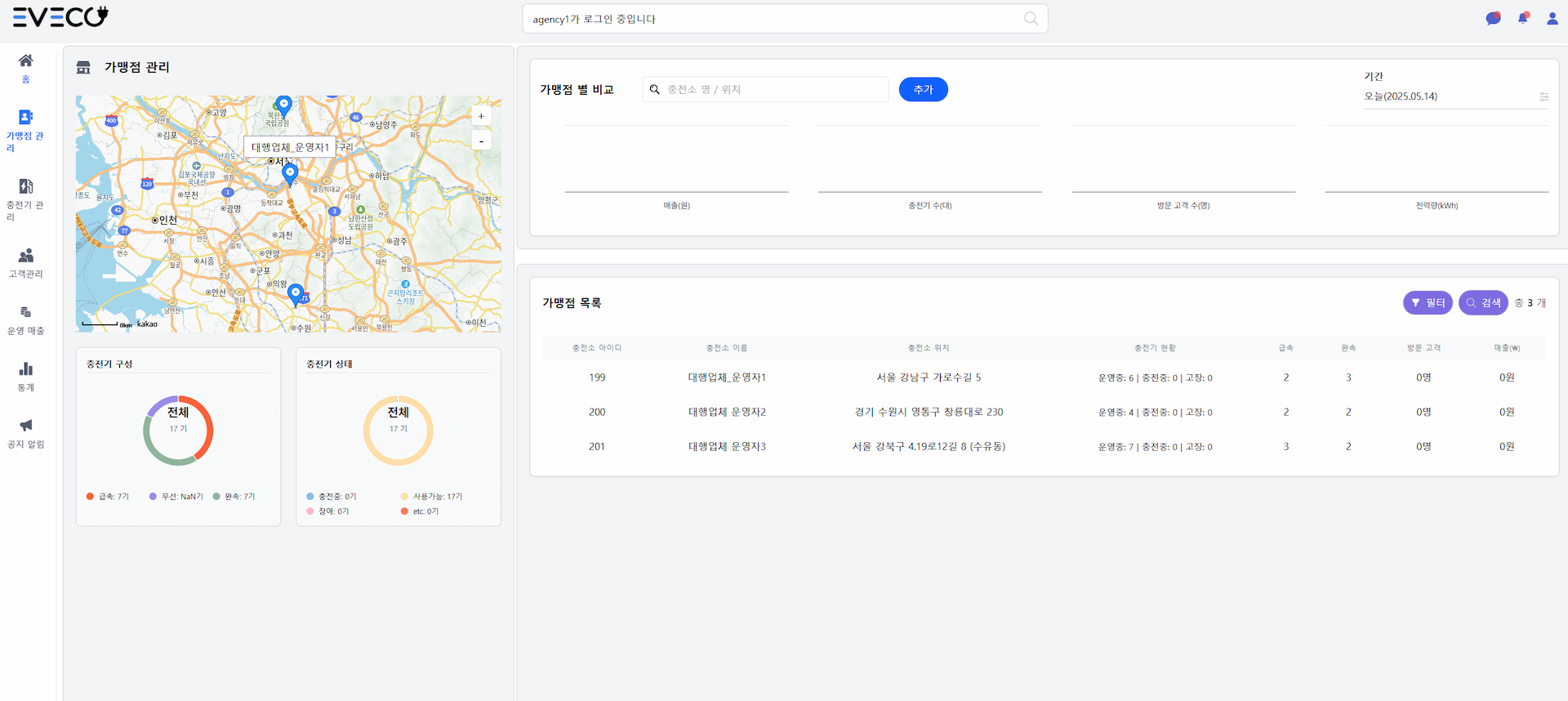The image size is (1568, 701).
Task: Click station name 대행업체_운영자1 in table
Action: click(727, 377)
